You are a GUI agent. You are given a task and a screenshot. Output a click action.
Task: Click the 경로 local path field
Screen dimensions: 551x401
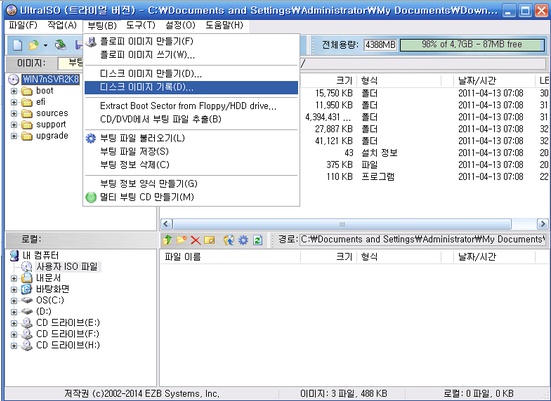coord(423,240)
